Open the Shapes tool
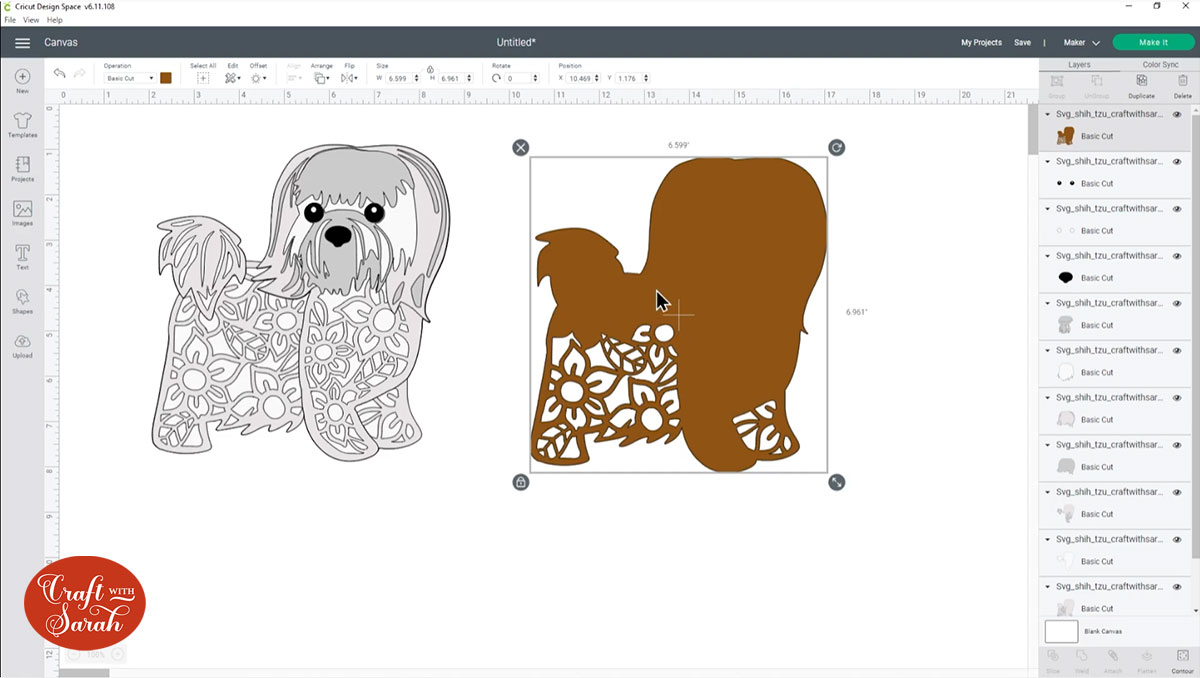 pos(22,300)
